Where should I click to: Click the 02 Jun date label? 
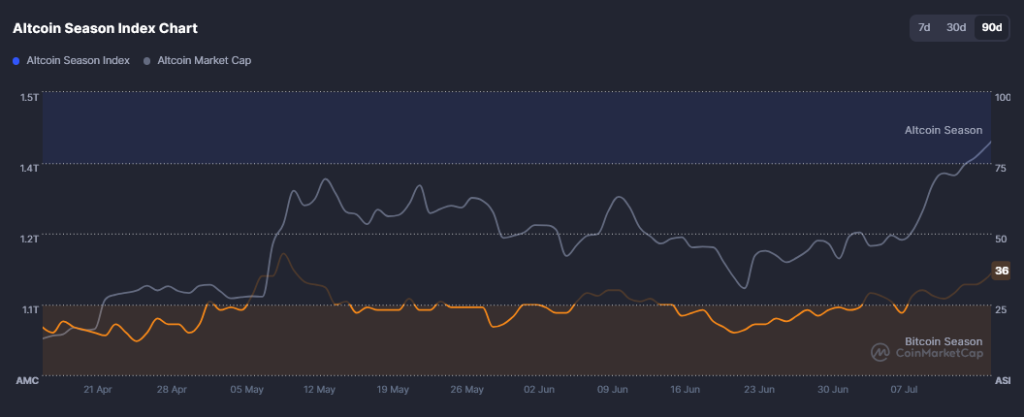point(539,390)
